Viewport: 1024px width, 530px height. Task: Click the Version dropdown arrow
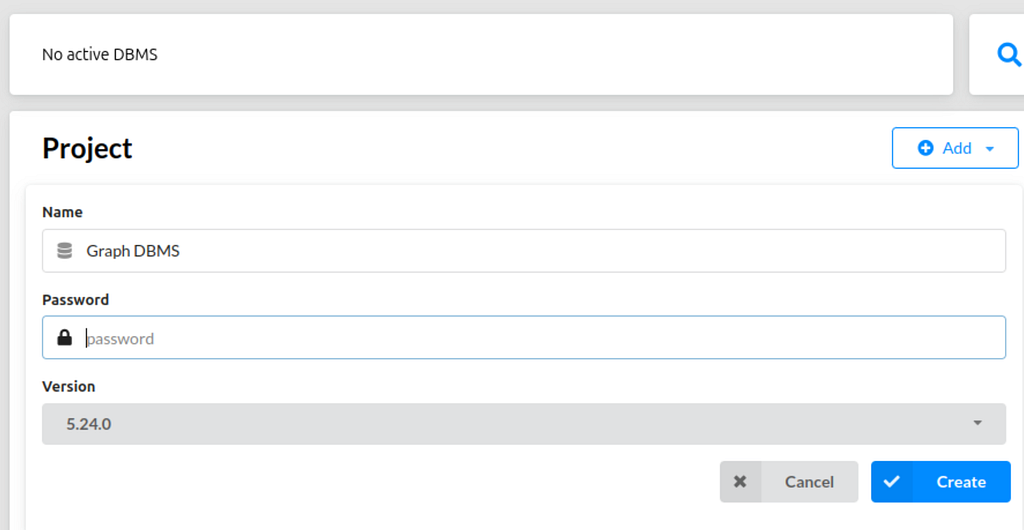click(978, 423)
